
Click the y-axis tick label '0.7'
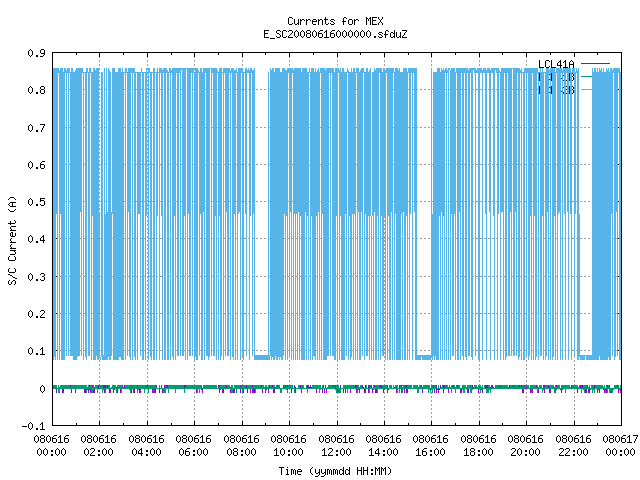(36, 128)
